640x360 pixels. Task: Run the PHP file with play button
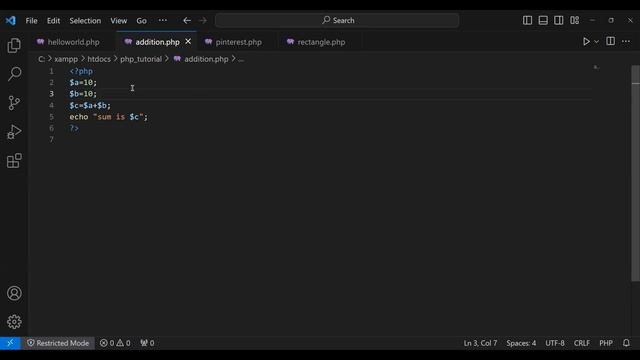586,42
